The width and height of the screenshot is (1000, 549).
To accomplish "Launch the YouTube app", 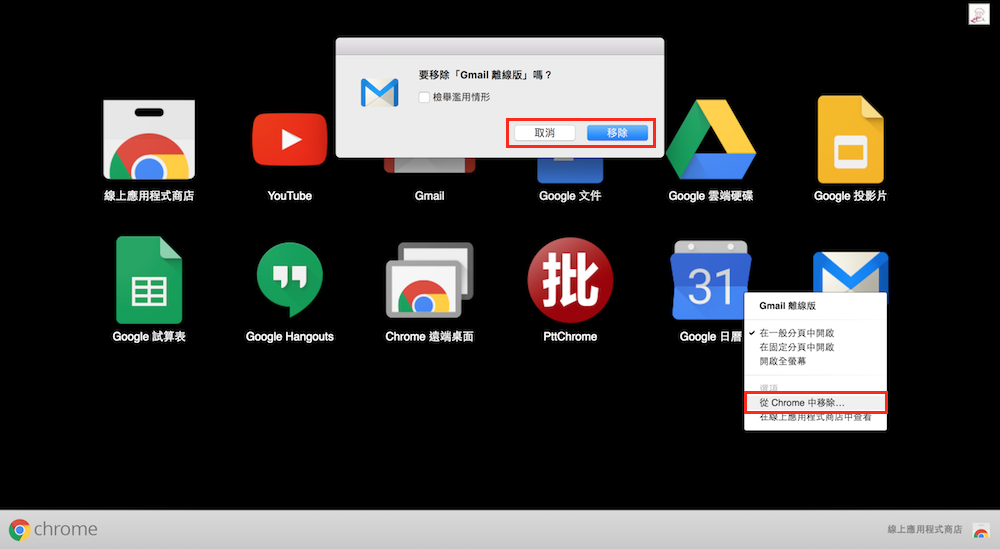I will pos(290,140).
